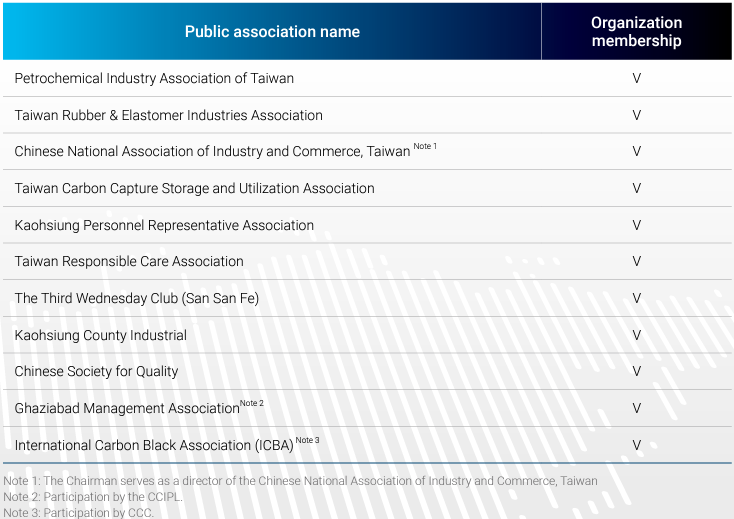The width and height of the screenshot is (734, 519).
Task: Click the Note 2 superscript reference
Action: (252, 403)
